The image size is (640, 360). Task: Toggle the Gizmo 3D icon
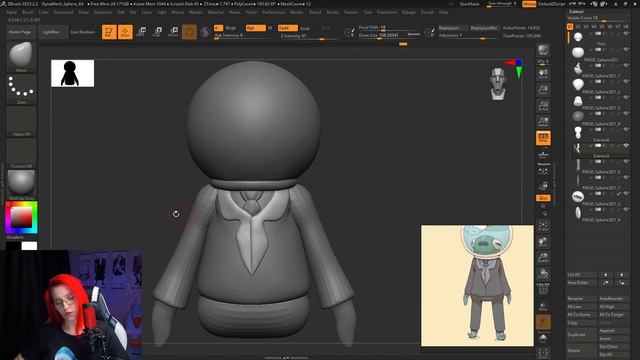pos(189,32)
